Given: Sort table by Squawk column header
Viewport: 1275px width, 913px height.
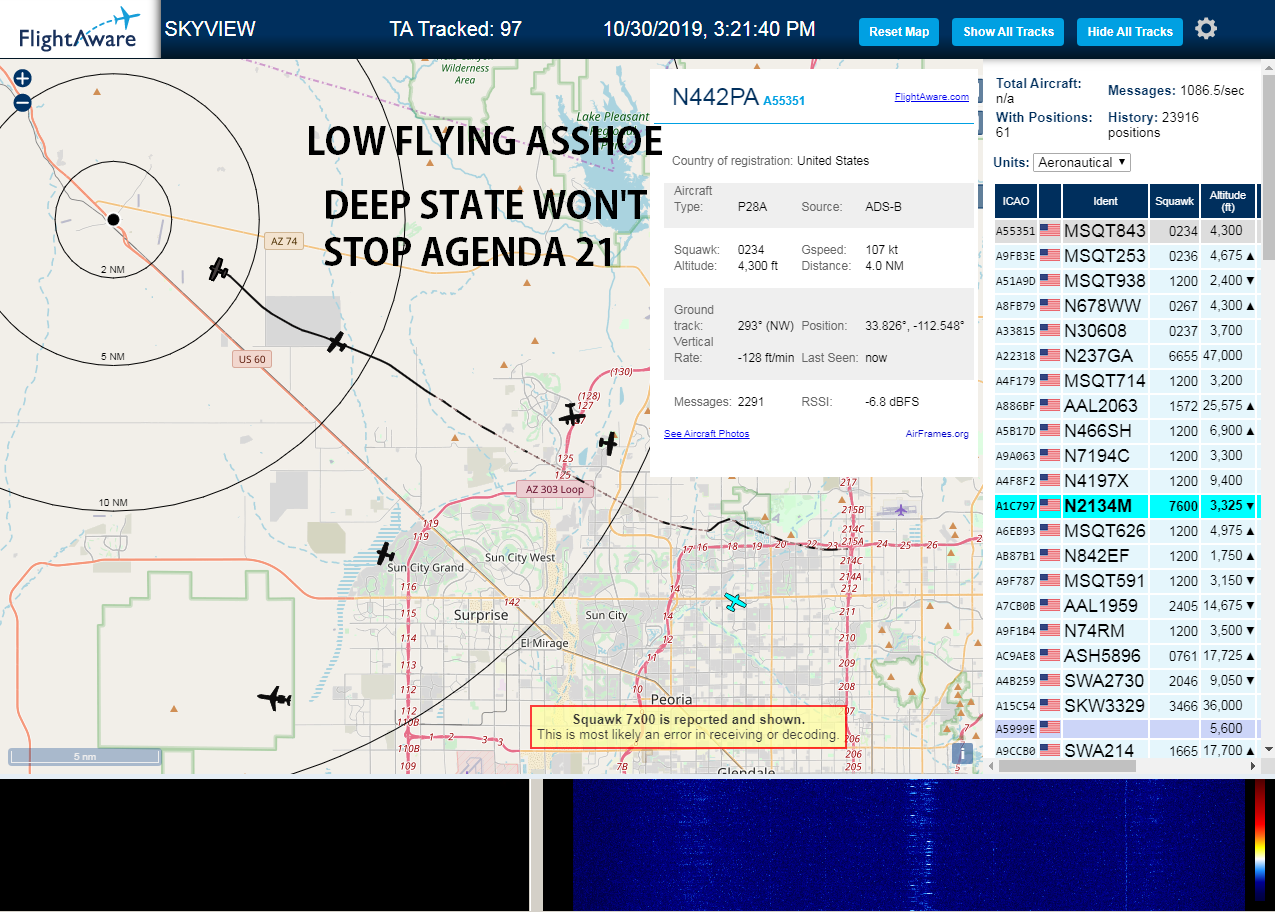Looking at the screenshot, I should point(1174,201).
